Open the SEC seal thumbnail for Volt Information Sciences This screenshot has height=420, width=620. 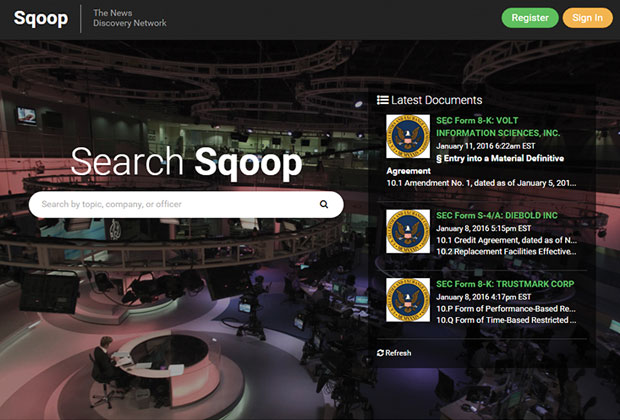click(407, 136)
